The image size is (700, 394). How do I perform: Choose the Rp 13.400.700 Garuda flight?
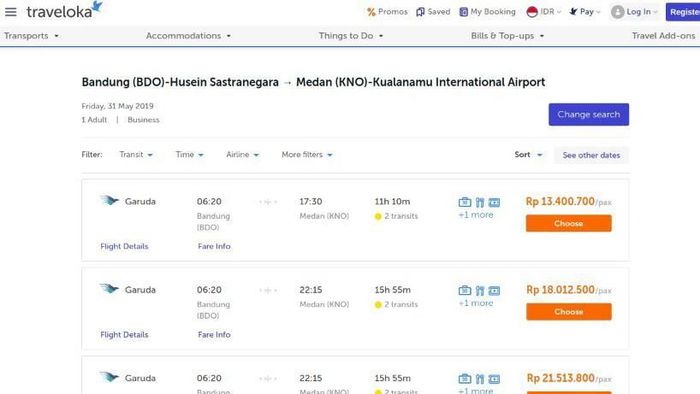[x=568, y=223]
